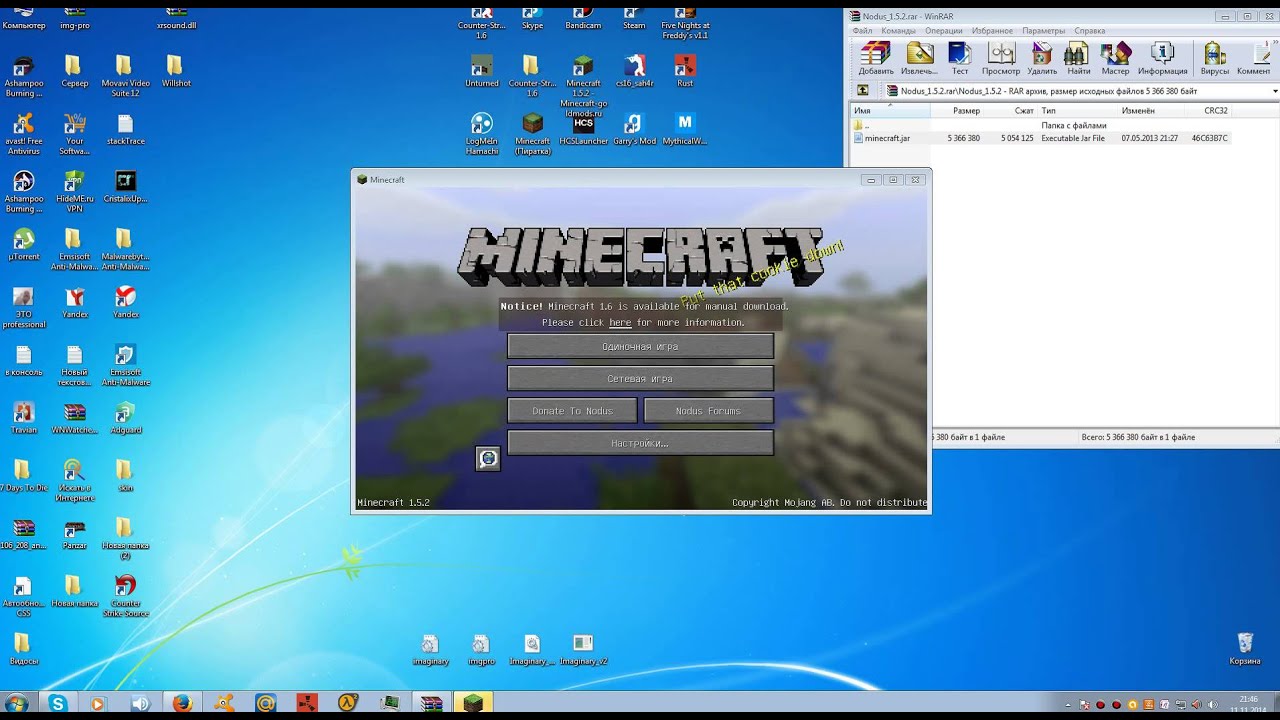This screenshot has height=720, width=1280.
Task: Select the stackTrace file on desktop
Action: tap(126, 130)
